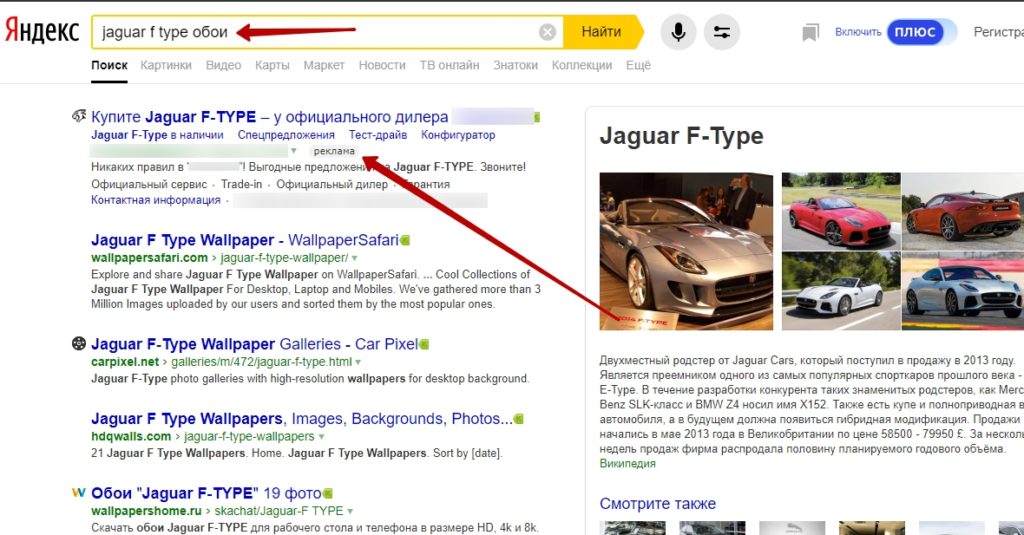Expand wallpapersafari.com URL dropdown arrow
Viewport: 1024px width, 535px height.
tap(355, 258)
